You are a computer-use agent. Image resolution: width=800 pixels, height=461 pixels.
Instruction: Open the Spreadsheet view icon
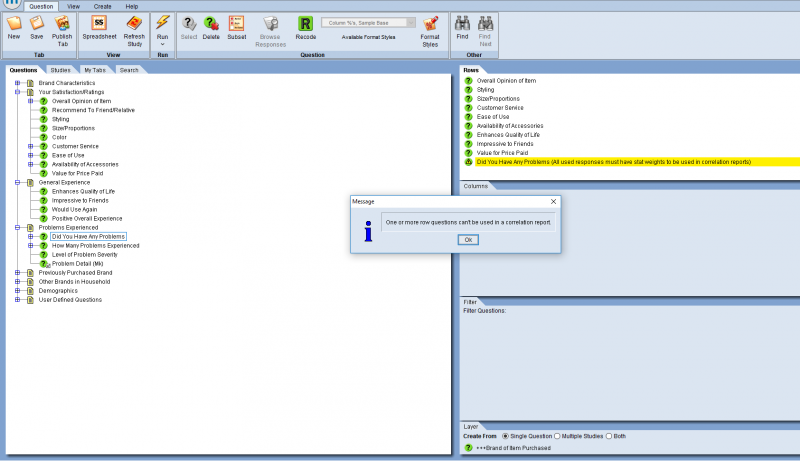click(99, 23)
